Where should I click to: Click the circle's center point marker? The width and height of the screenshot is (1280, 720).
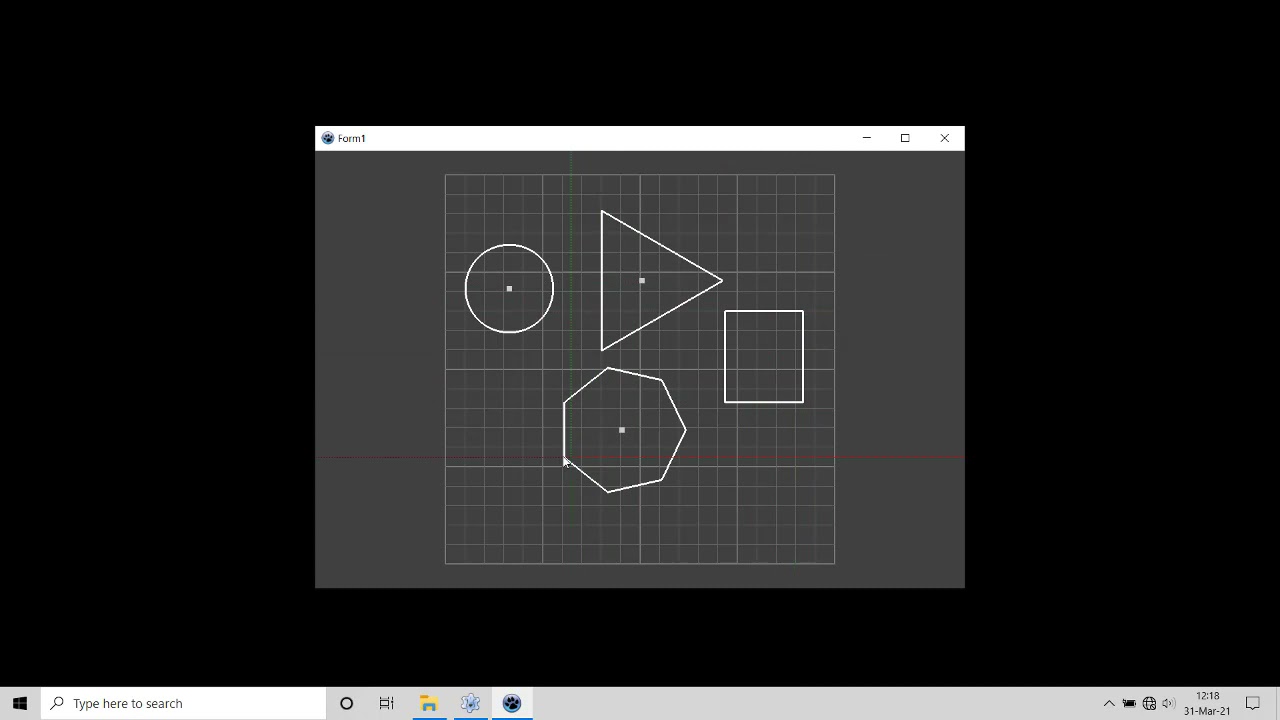click(x=509, y=289)
